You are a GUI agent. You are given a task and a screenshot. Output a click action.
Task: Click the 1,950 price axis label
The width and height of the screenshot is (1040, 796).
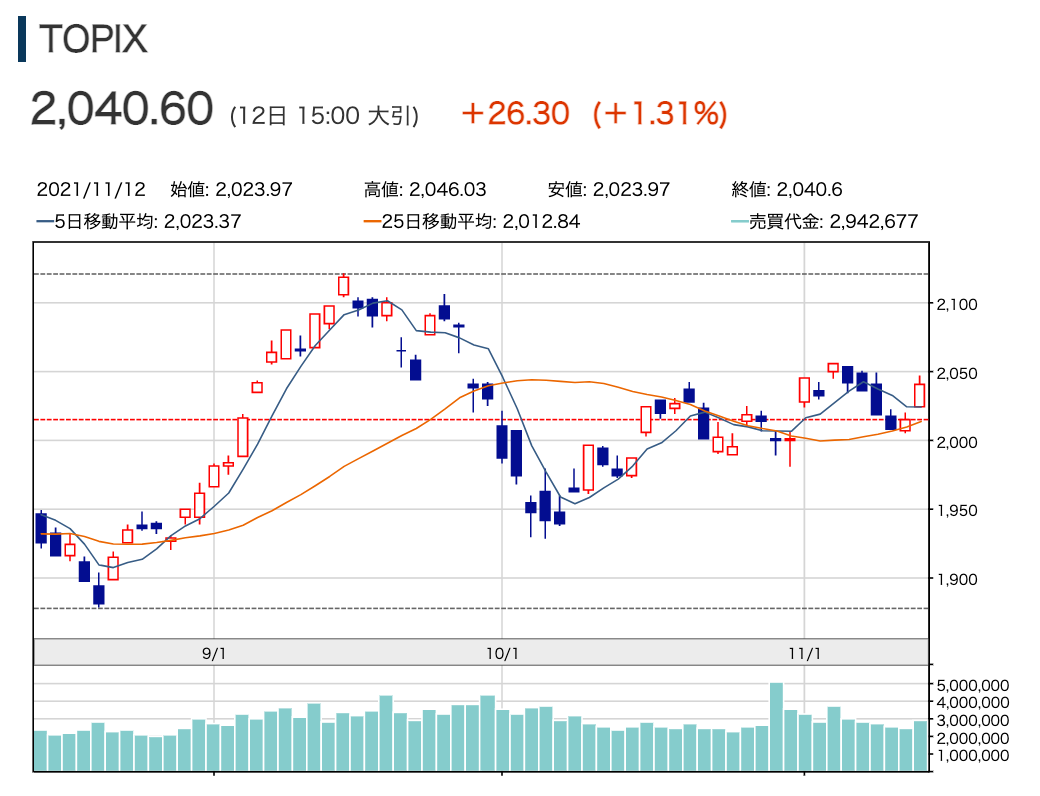[x=956, y=511]
